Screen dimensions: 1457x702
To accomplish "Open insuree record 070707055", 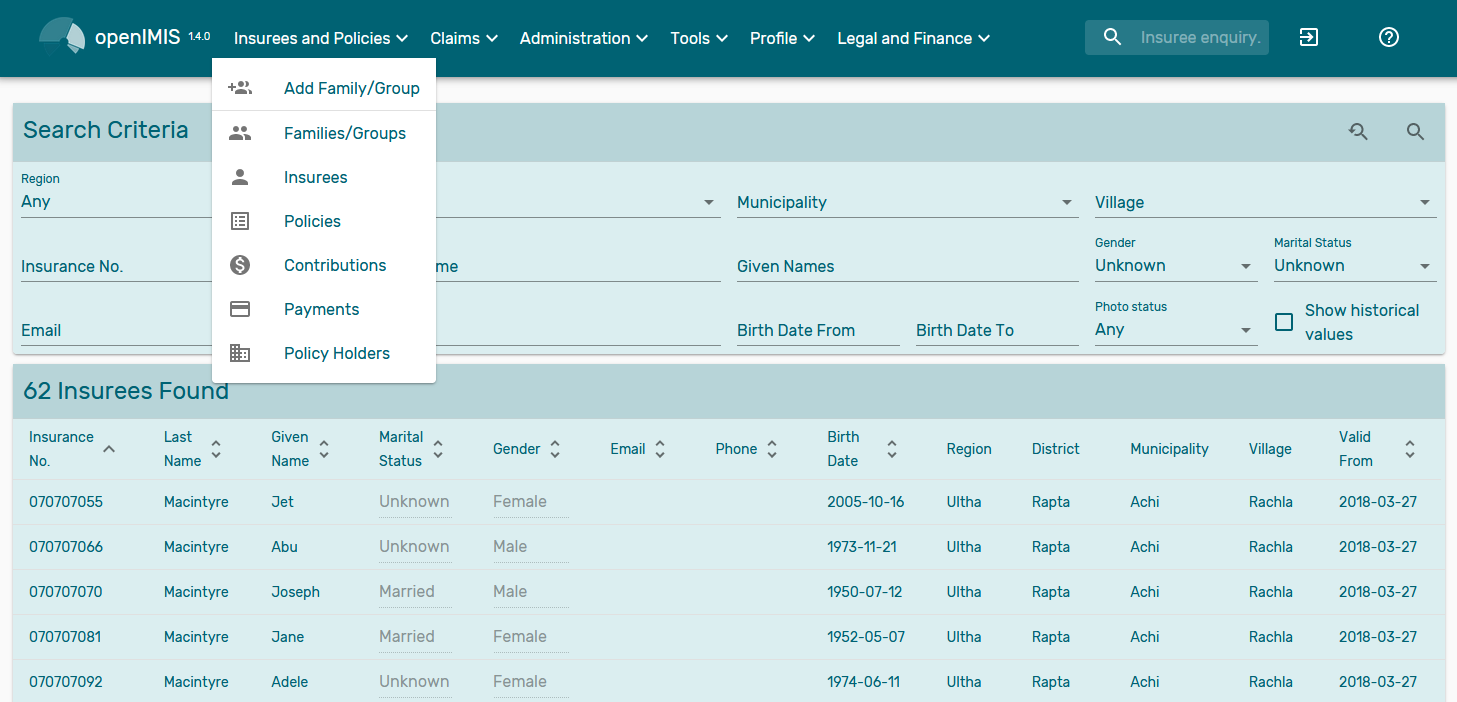I will (x=65, y=501).
